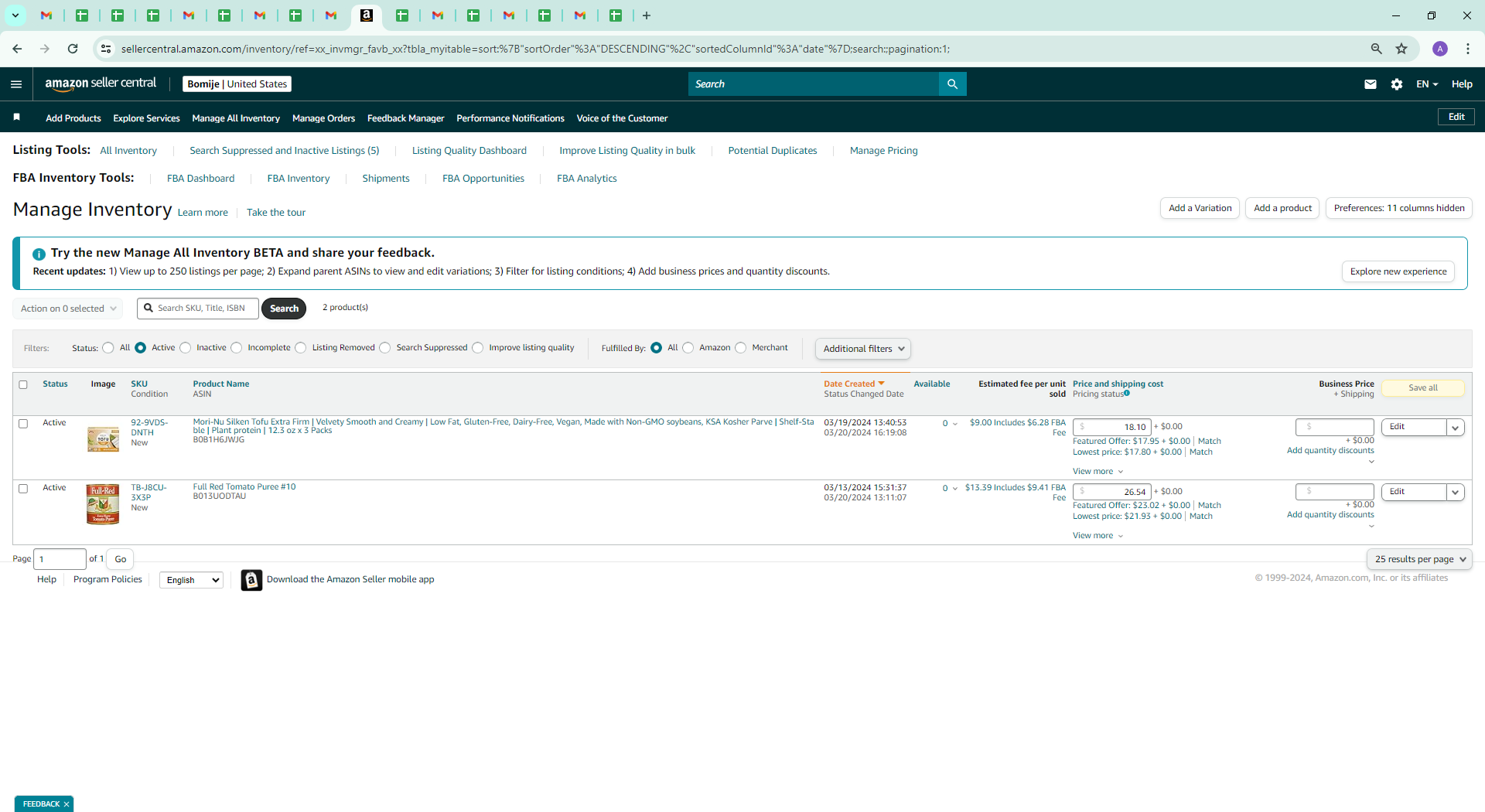
Task: Click the pricing status info icon
Action: 1127,394
